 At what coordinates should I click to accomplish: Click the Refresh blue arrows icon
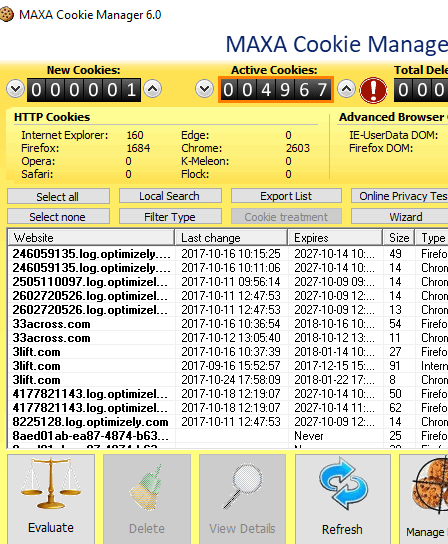coord(343,483)
